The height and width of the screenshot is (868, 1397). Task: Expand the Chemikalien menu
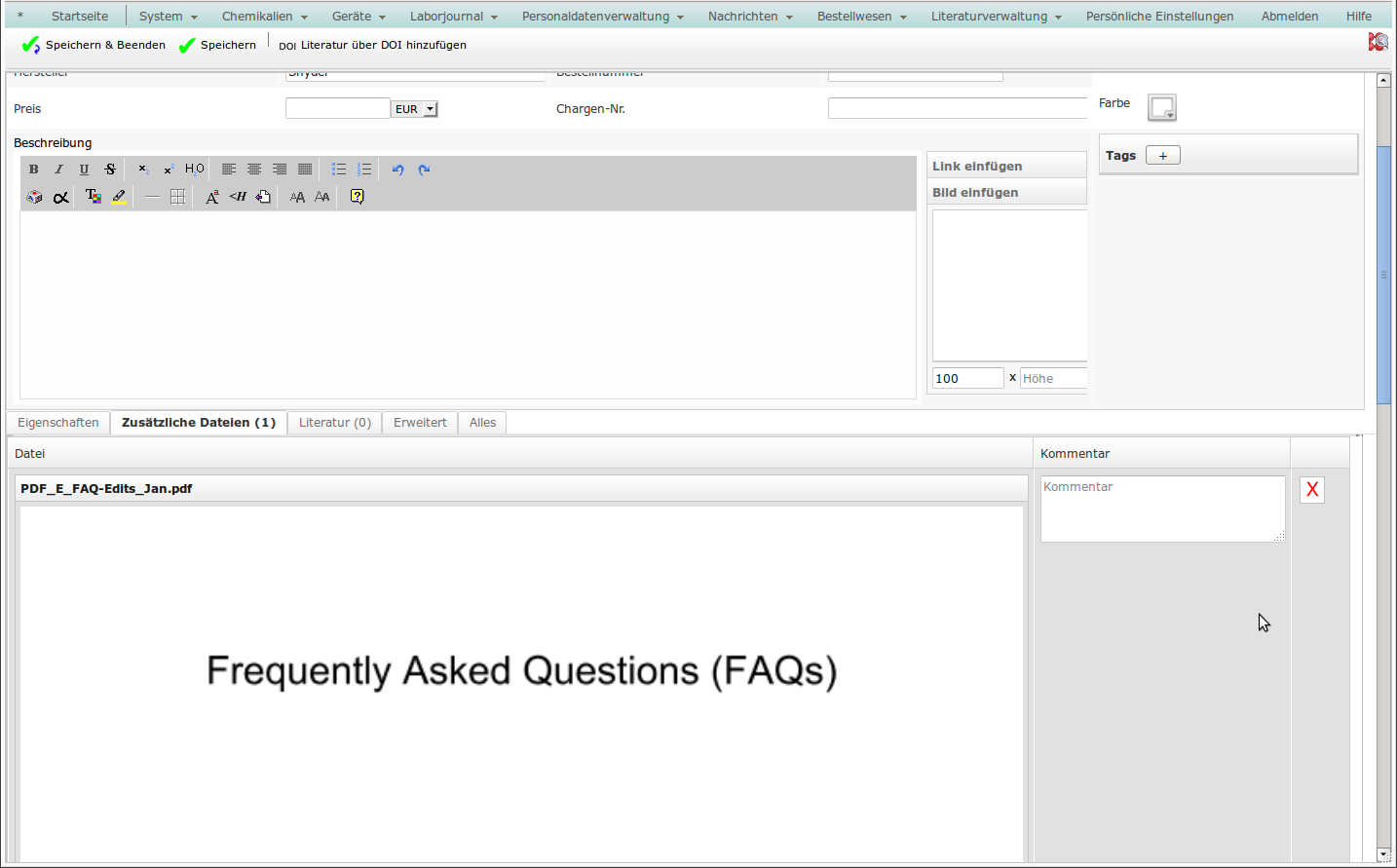pyautogui.click(x=264, y=17)
